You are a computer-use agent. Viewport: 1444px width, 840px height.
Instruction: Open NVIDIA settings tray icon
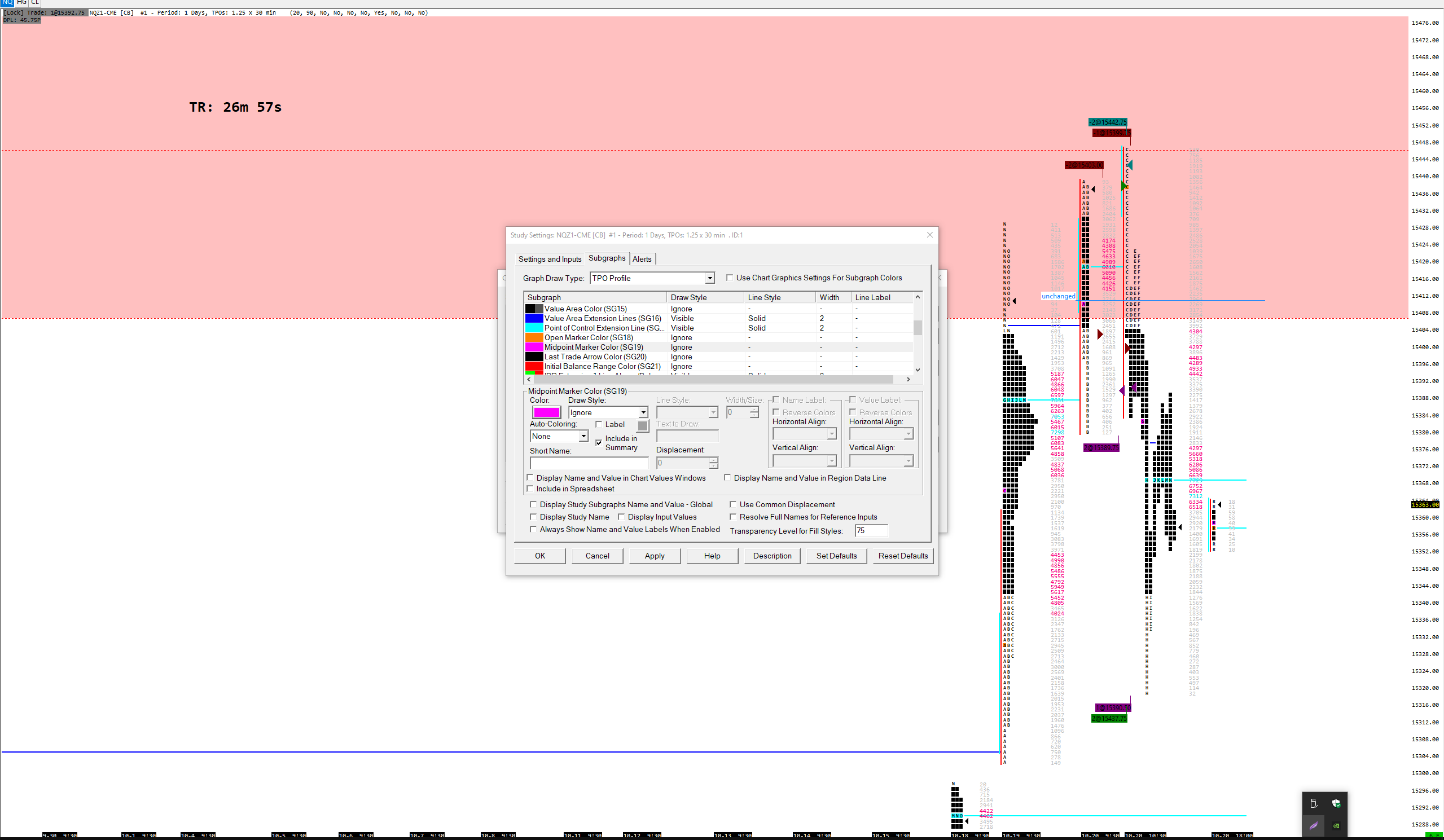point(1336,826)
